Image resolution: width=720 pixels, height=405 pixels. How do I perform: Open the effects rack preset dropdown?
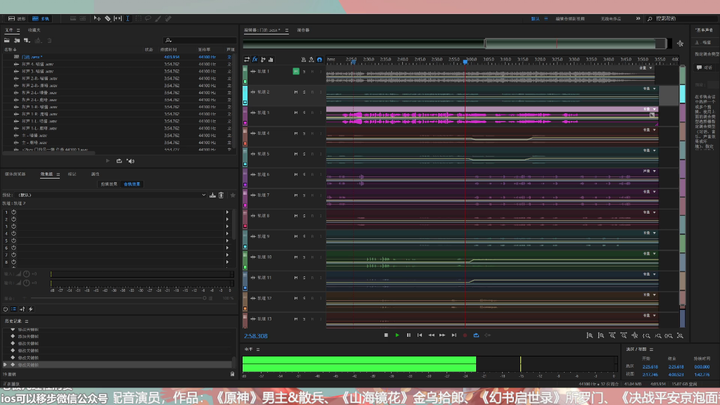(x=203, y=195)
